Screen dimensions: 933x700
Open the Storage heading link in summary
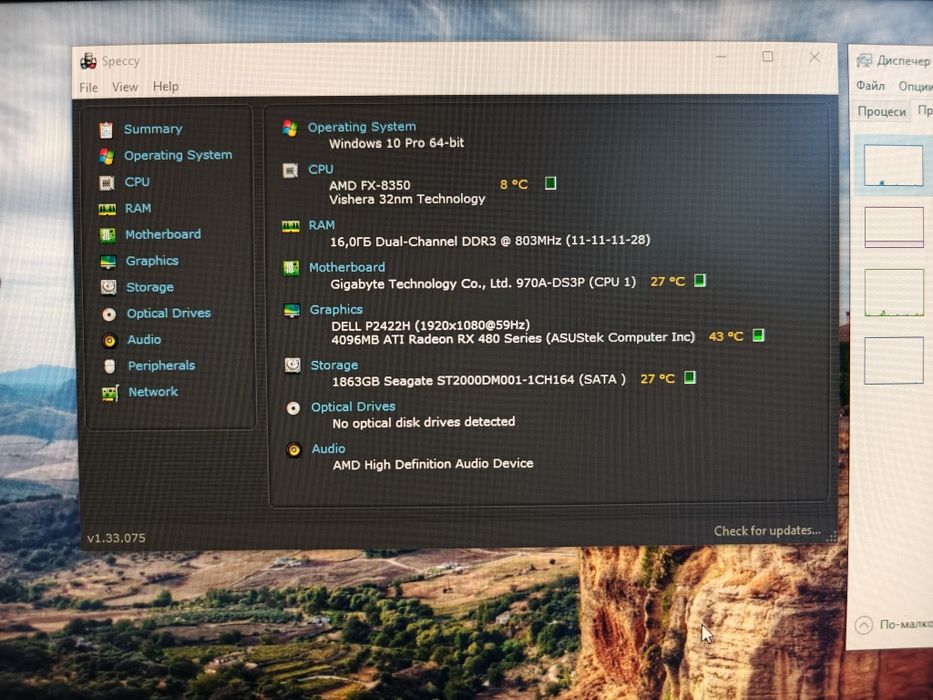(334, 365)
